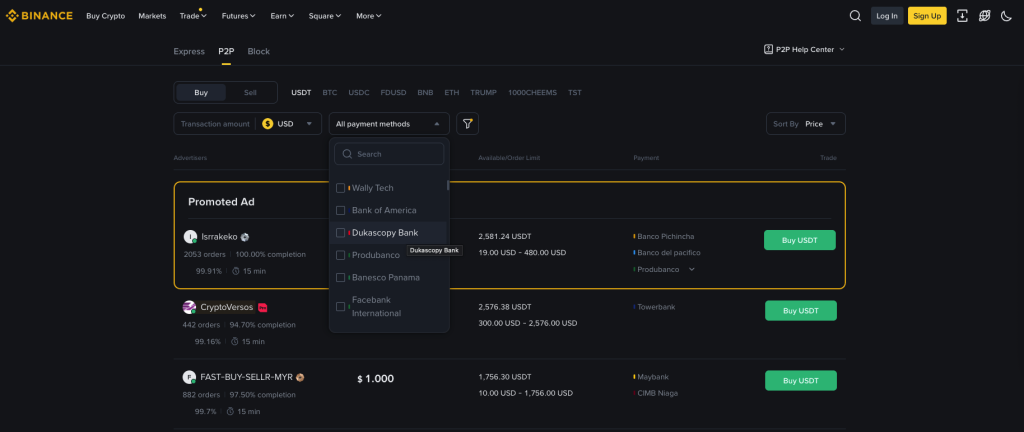Click the P2P Help Center book icon
The height and width of the screenshot is (432, 1024).
point(769,49)
